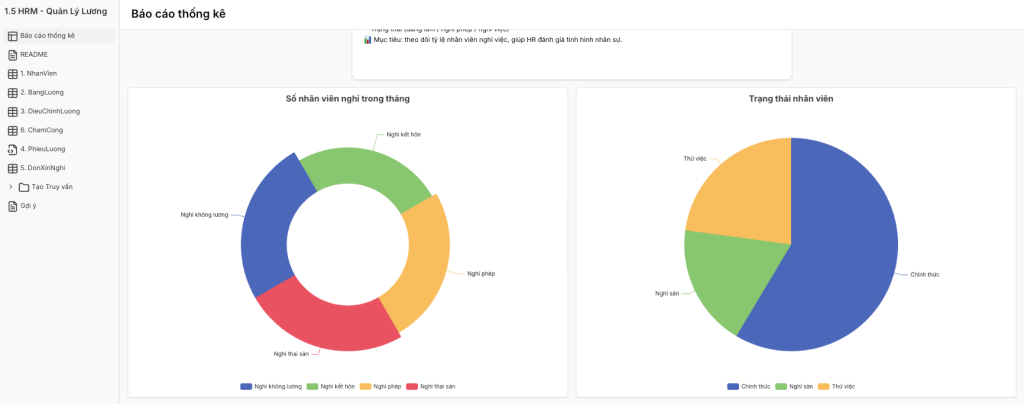Click the README document icon
This screenshot has height=404, width=1024.
coord(12,54)
